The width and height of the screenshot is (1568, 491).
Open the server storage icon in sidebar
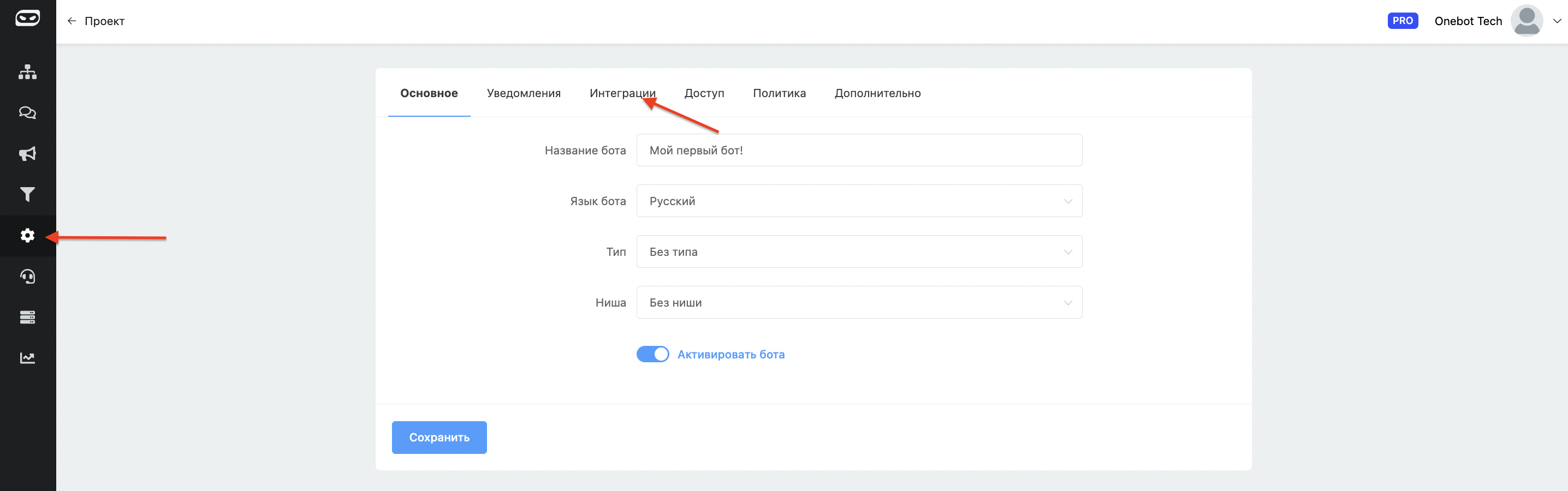27,317
